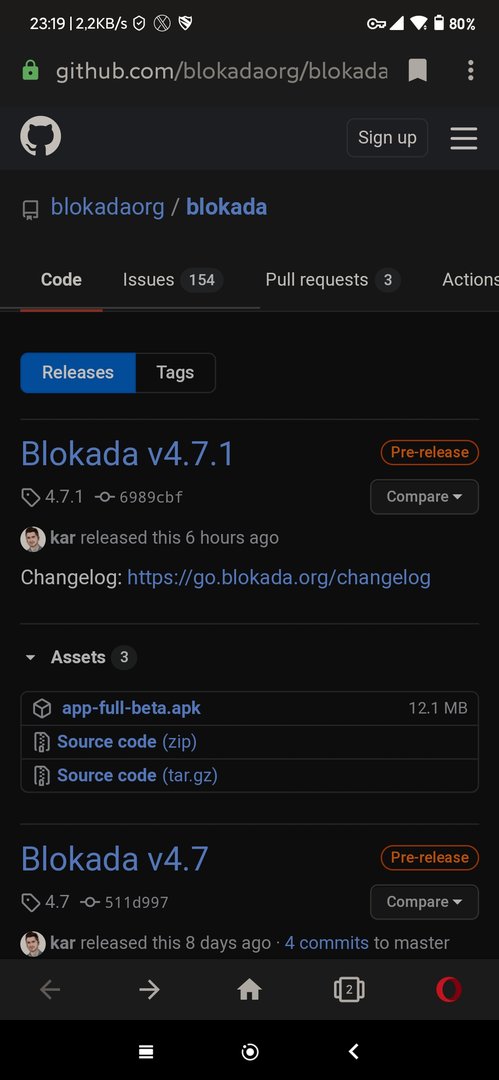Open the go.blokada.org changelog link
The width and height of the screenshot is (499, 1080).
coord(279,577)
